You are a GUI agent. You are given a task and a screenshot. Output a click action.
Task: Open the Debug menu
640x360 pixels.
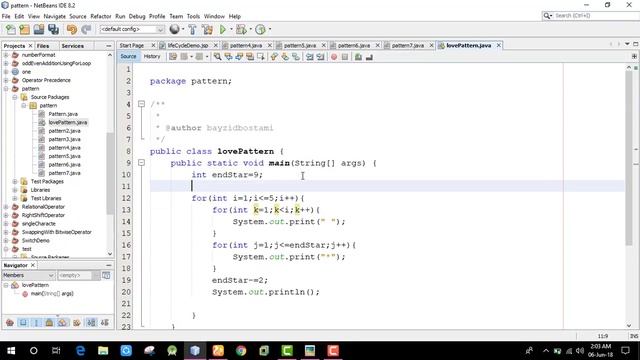[137, 16]
